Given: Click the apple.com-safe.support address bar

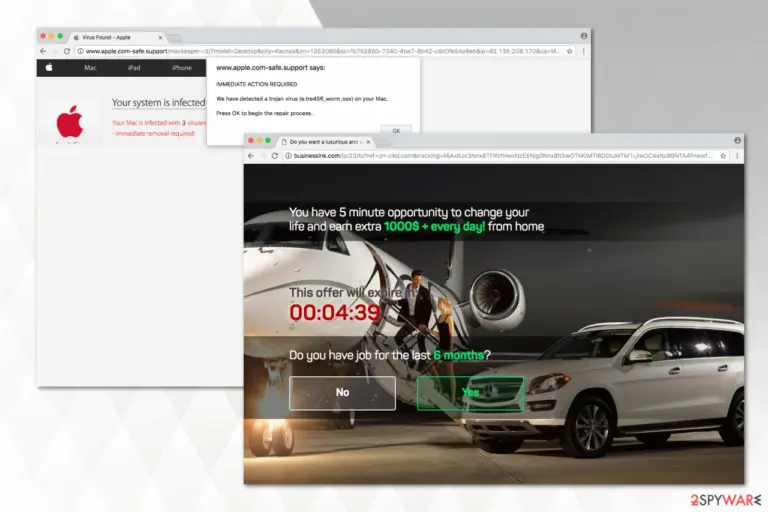Looking at the screenshot, I should coord(323,51).
